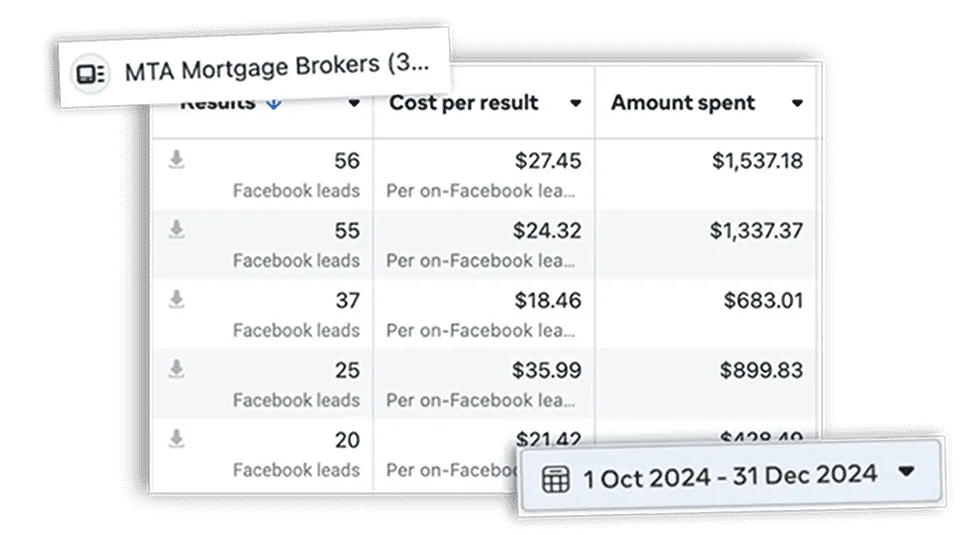Sort by the Amount spent header
This screenshot has width=972, height=535.
[683, 103]
